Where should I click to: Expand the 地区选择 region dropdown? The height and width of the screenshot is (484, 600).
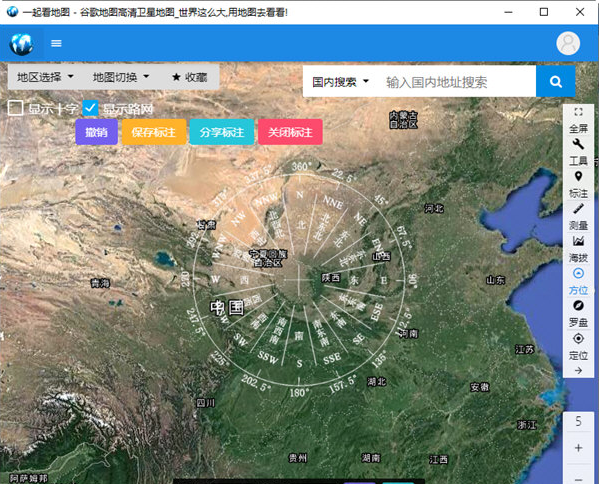click(x=45, y=77)
